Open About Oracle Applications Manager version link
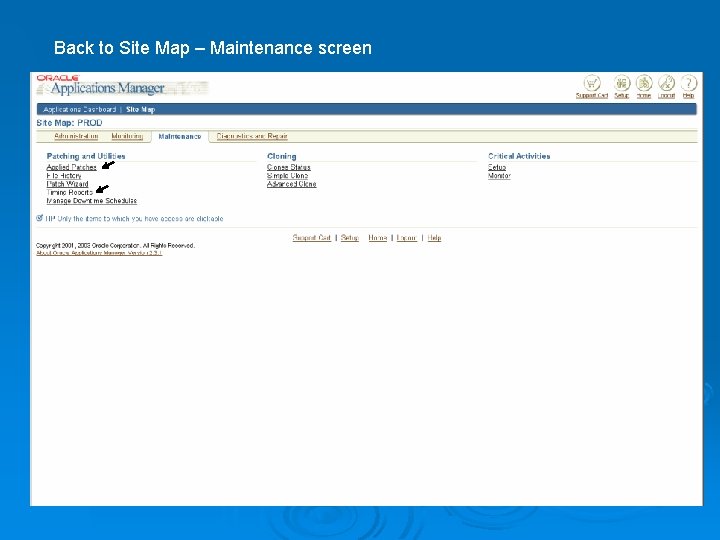720x540 pixels. tap(99, 253)
